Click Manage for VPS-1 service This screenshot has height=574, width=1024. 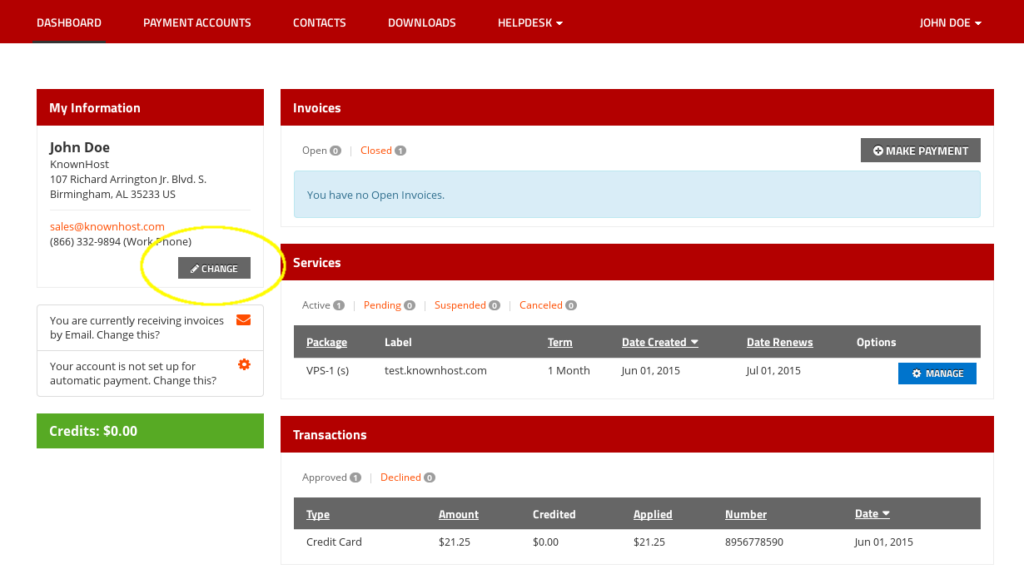[x=937, y=373]
